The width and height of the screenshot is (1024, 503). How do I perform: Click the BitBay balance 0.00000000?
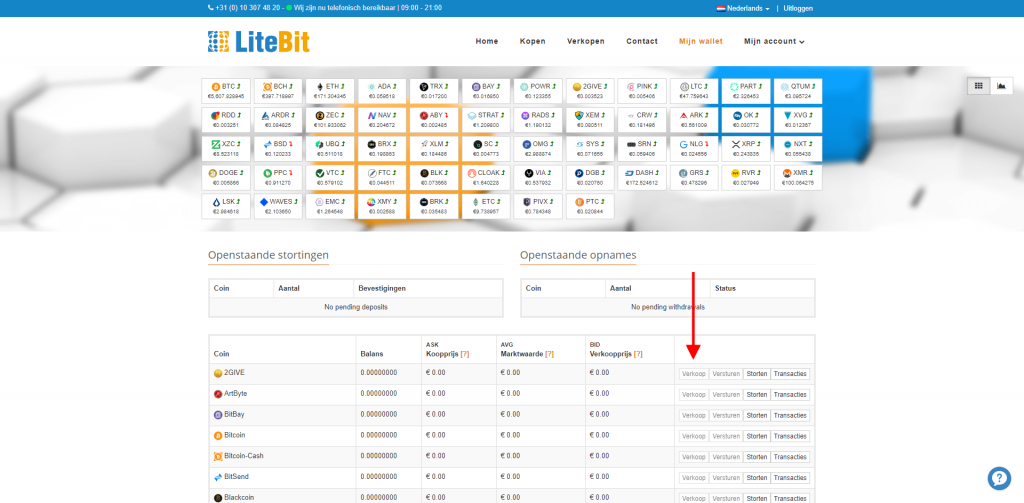point(379,415)
